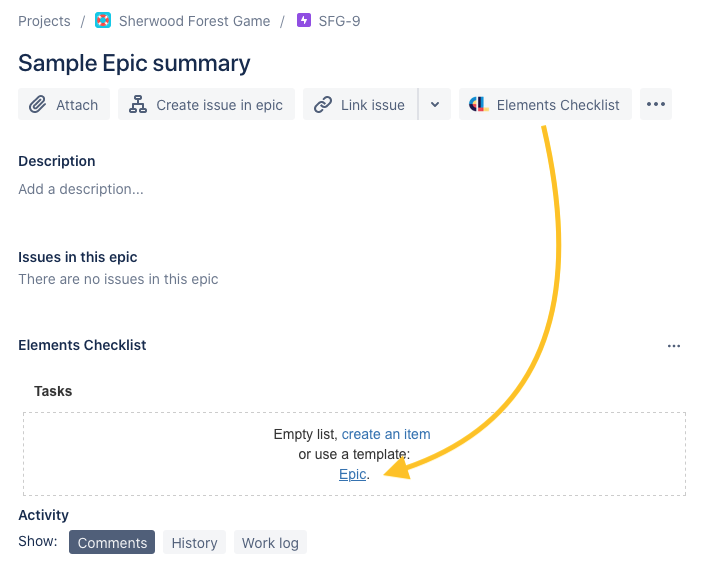Show the Comments activity tab
Image resolution: width=703 pixels, height=566 pixels.
click(x=112, y=542)
